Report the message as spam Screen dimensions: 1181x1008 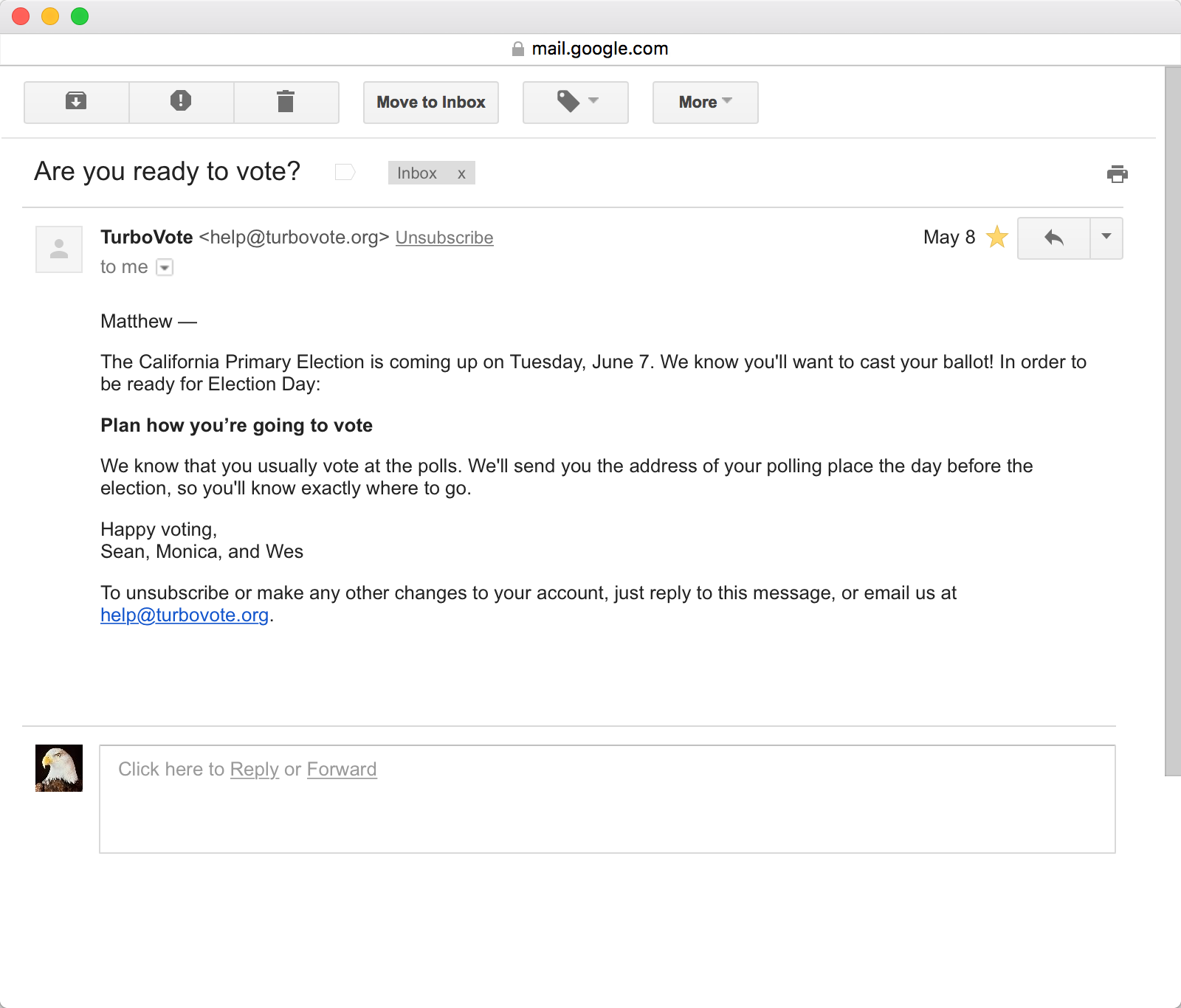pos(182,102)
